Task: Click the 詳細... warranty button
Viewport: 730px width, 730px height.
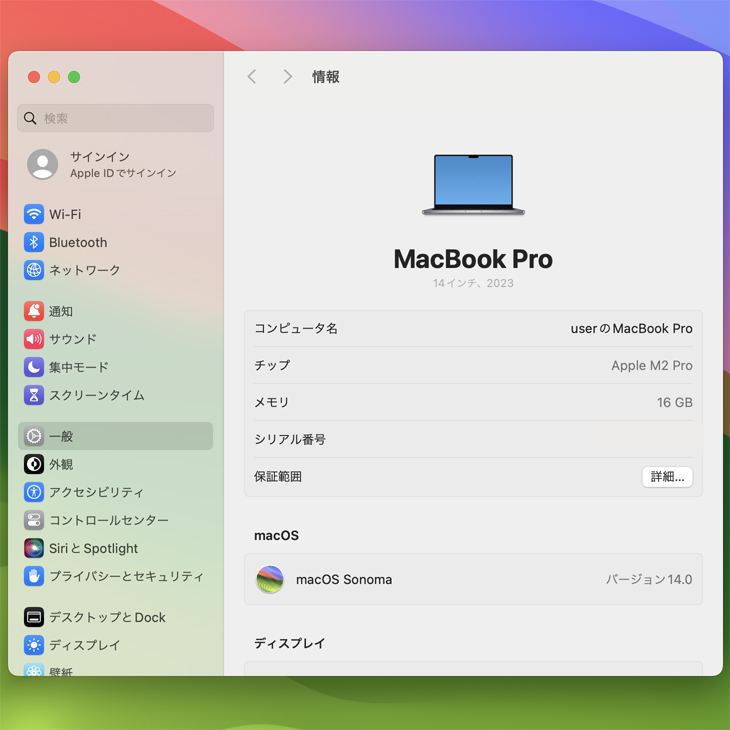Action: tap(667, 476)
